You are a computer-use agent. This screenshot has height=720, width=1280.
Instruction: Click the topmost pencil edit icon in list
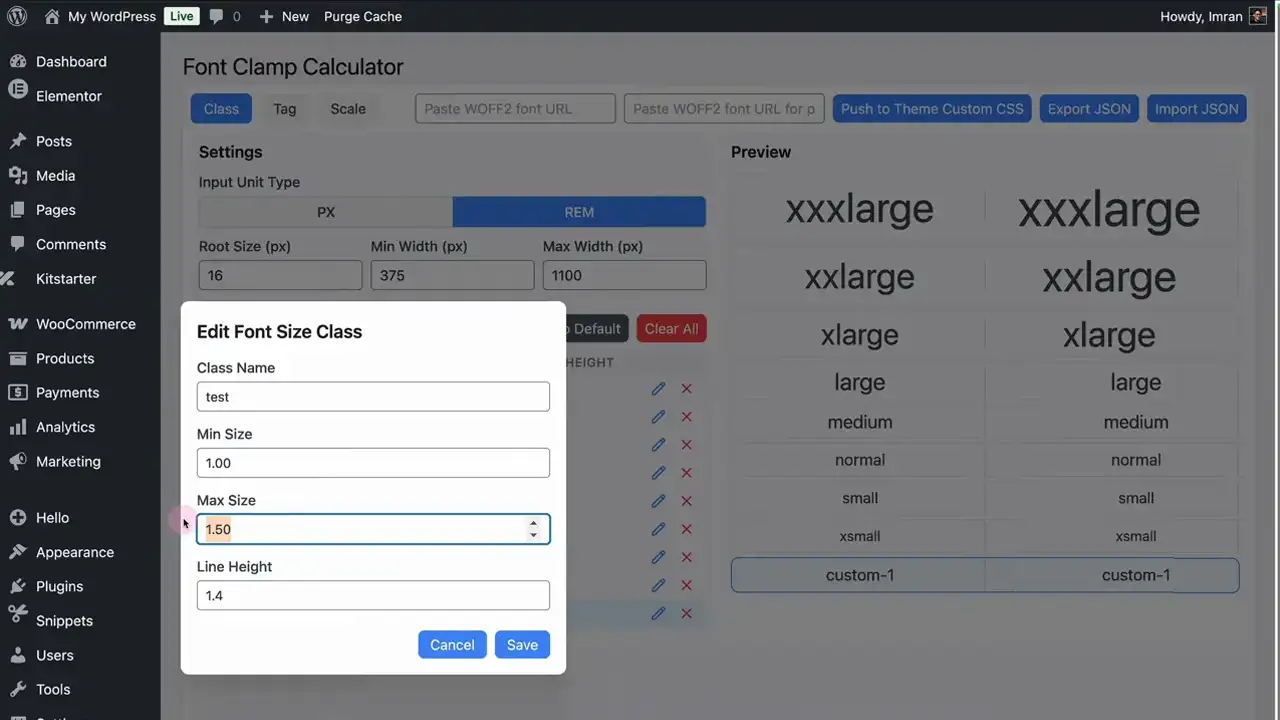point(658,389)
